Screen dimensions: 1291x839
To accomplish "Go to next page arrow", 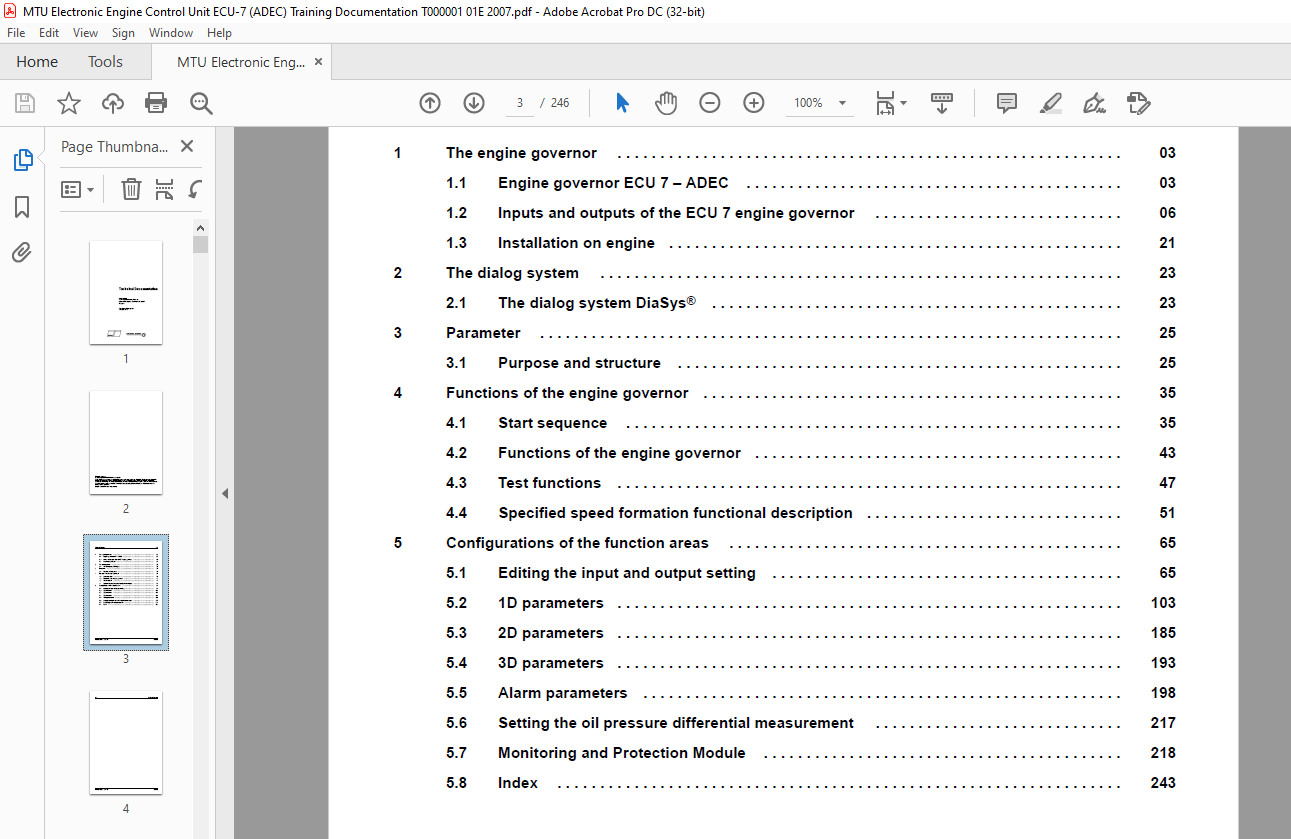I will (474, 103).
